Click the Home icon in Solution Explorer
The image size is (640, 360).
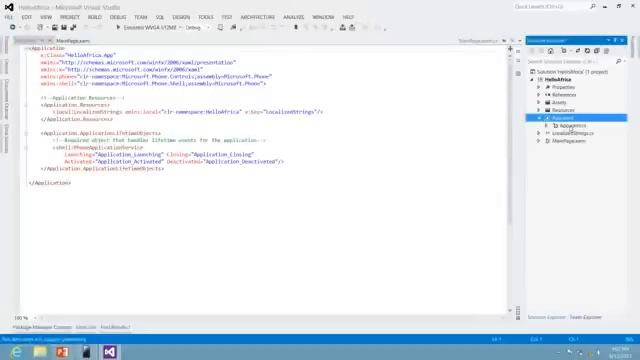click(x=551, y=51)
